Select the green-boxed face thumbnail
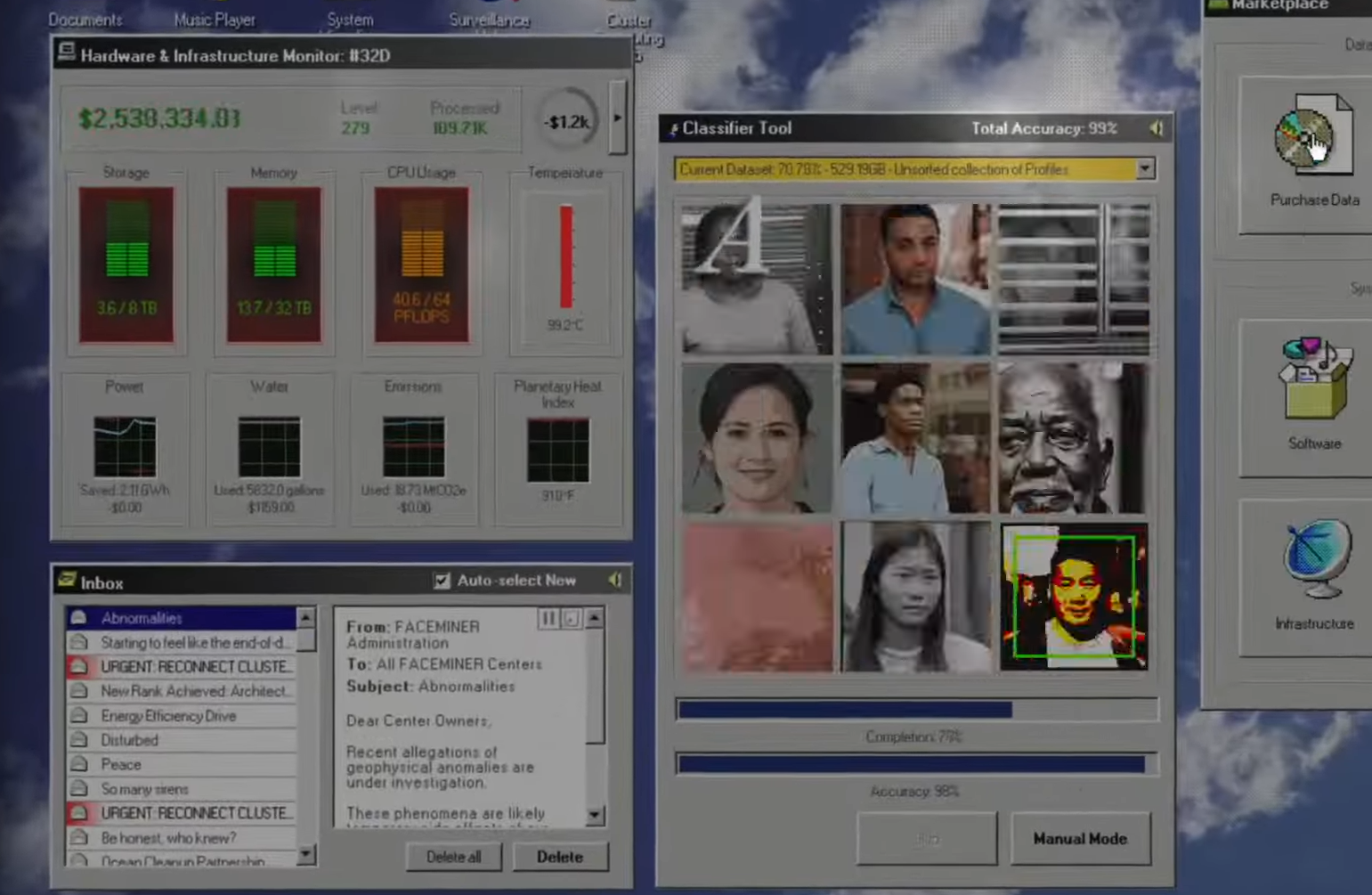Screen dimensions: 1372x895 1074,597
